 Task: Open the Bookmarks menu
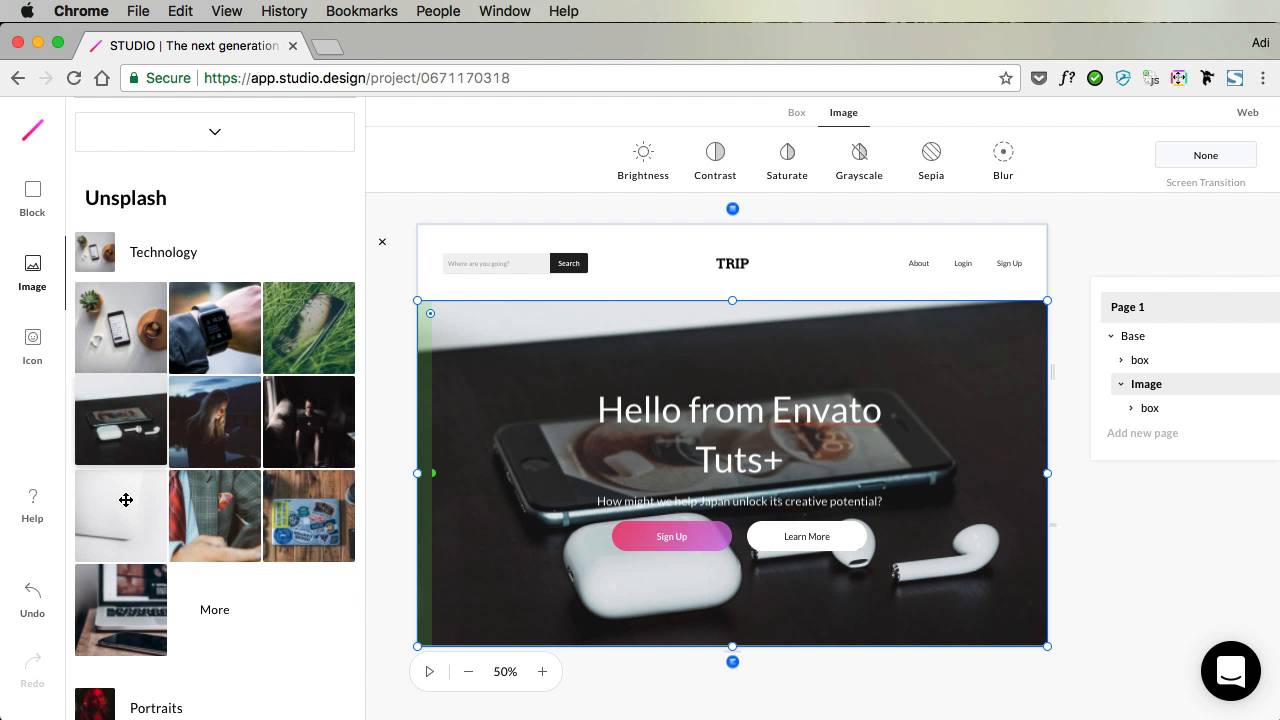click(362, 11)
